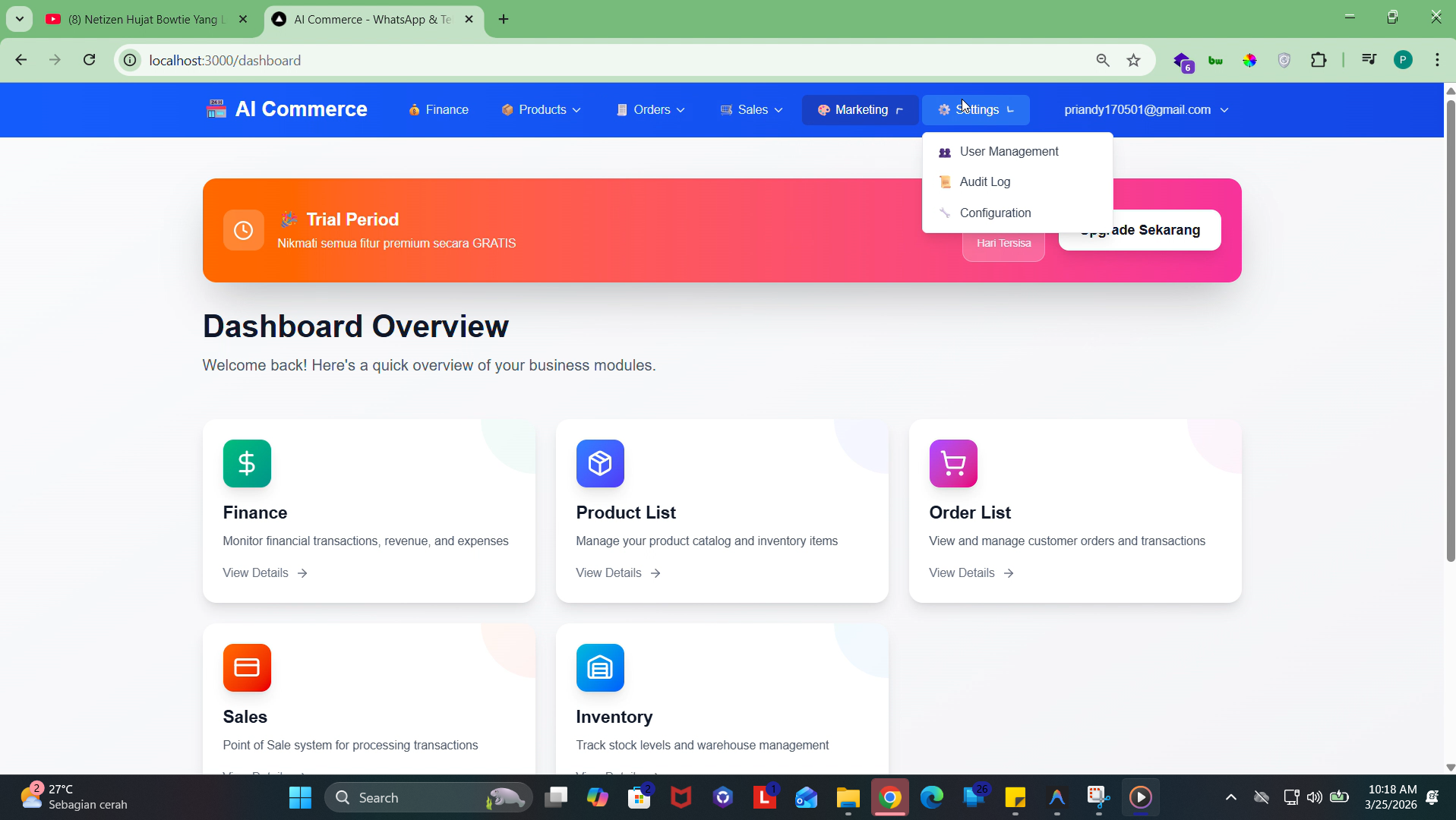Open Chrome extensions puzzle icon
Screen dimensions: 1456x820
pos(1319,60)
